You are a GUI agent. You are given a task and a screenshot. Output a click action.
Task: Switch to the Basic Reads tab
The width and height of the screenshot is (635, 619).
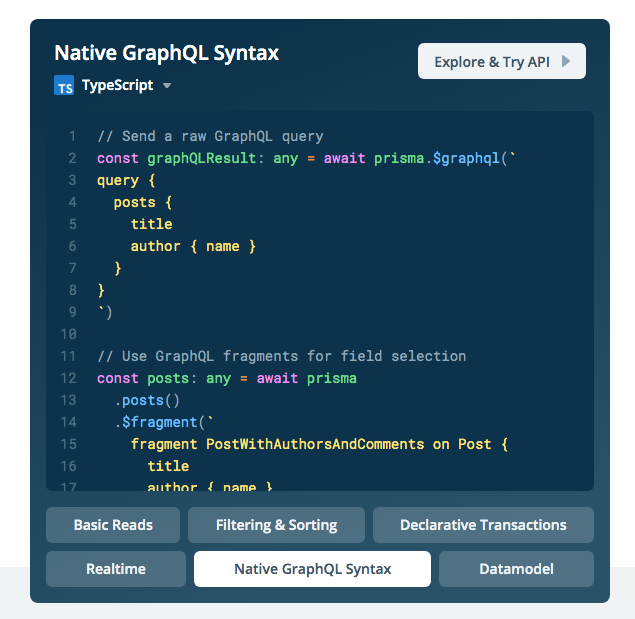(x=113, y=525)
